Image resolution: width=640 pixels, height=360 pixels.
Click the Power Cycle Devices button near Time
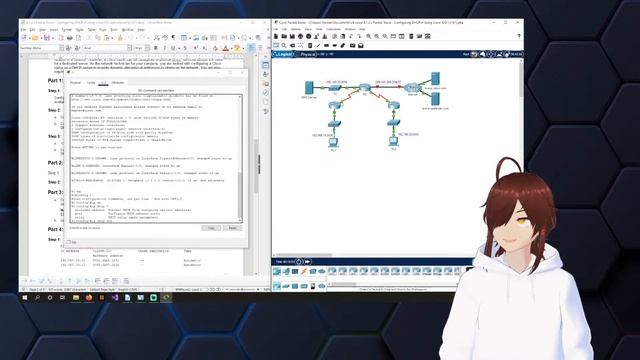(x=299, y=262)
